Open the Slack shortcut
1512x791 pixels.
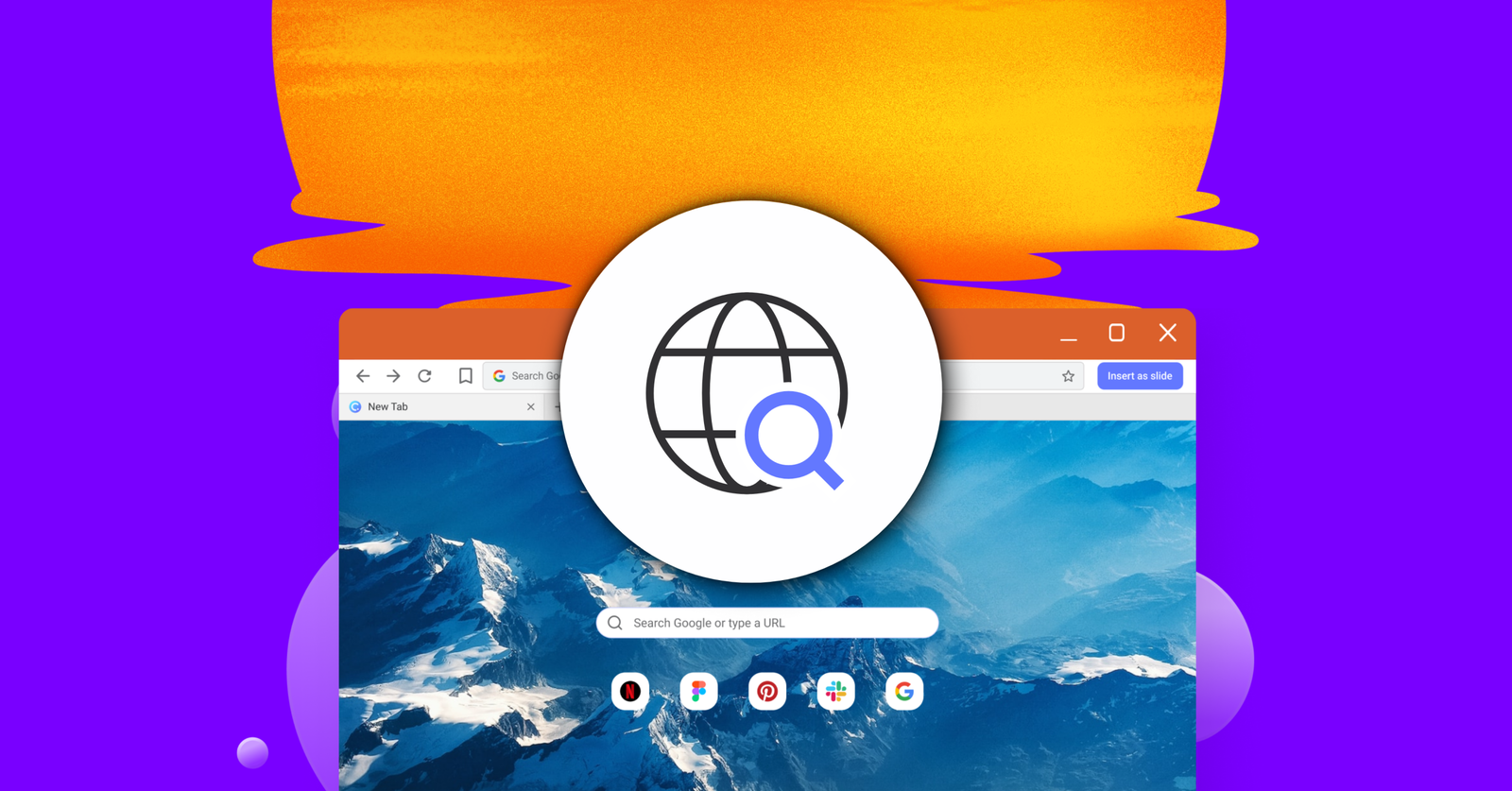click(x=835, y=692)
